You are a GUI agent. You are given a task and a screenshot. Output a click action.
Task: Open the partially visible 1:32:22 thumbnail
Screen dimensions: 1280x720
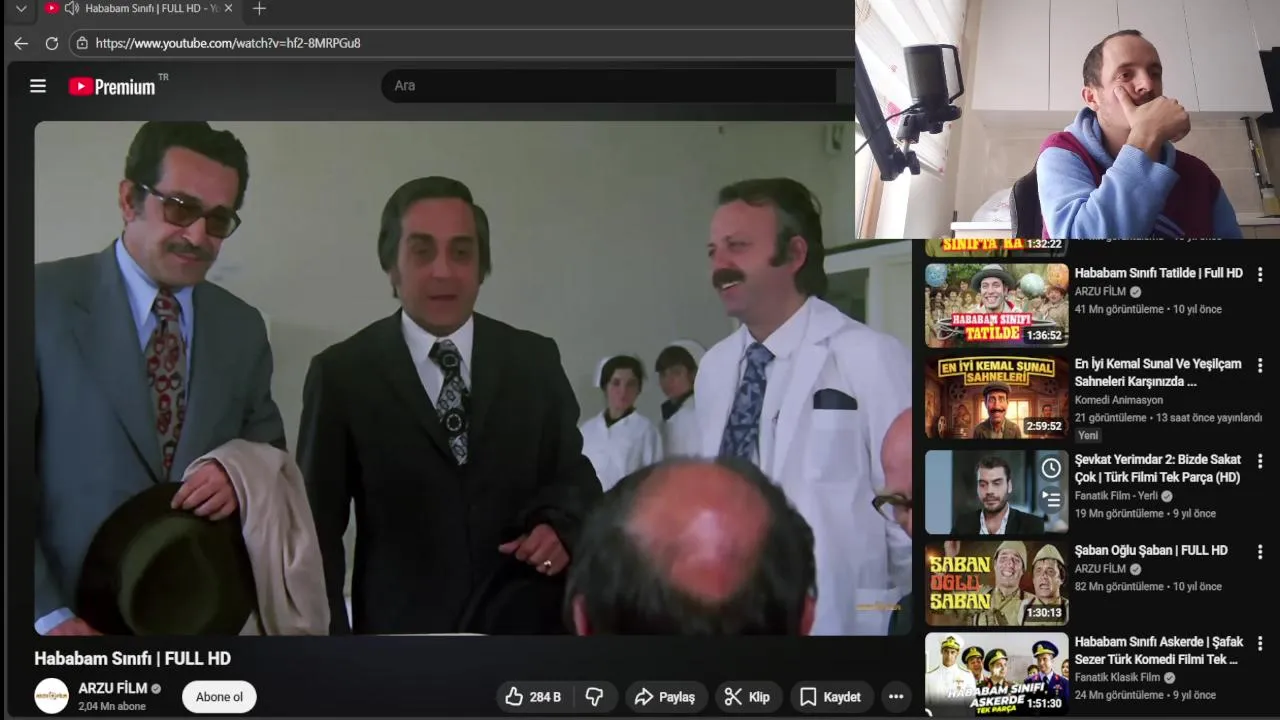996,247
